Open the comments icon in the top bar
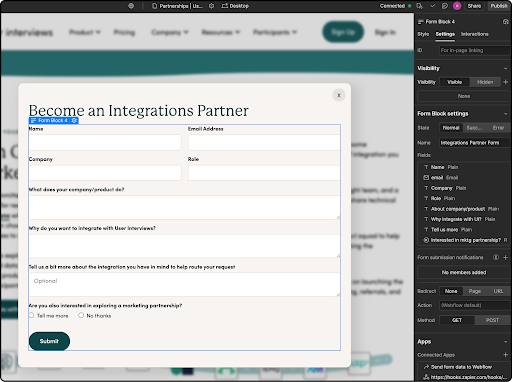 (x=445, y=6)
